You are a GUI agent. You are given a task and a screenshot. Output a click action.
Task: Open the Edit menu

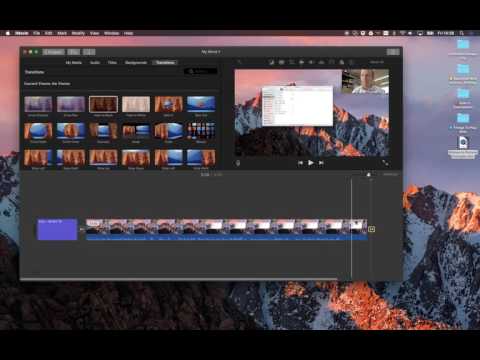click(x=48, y=33)
